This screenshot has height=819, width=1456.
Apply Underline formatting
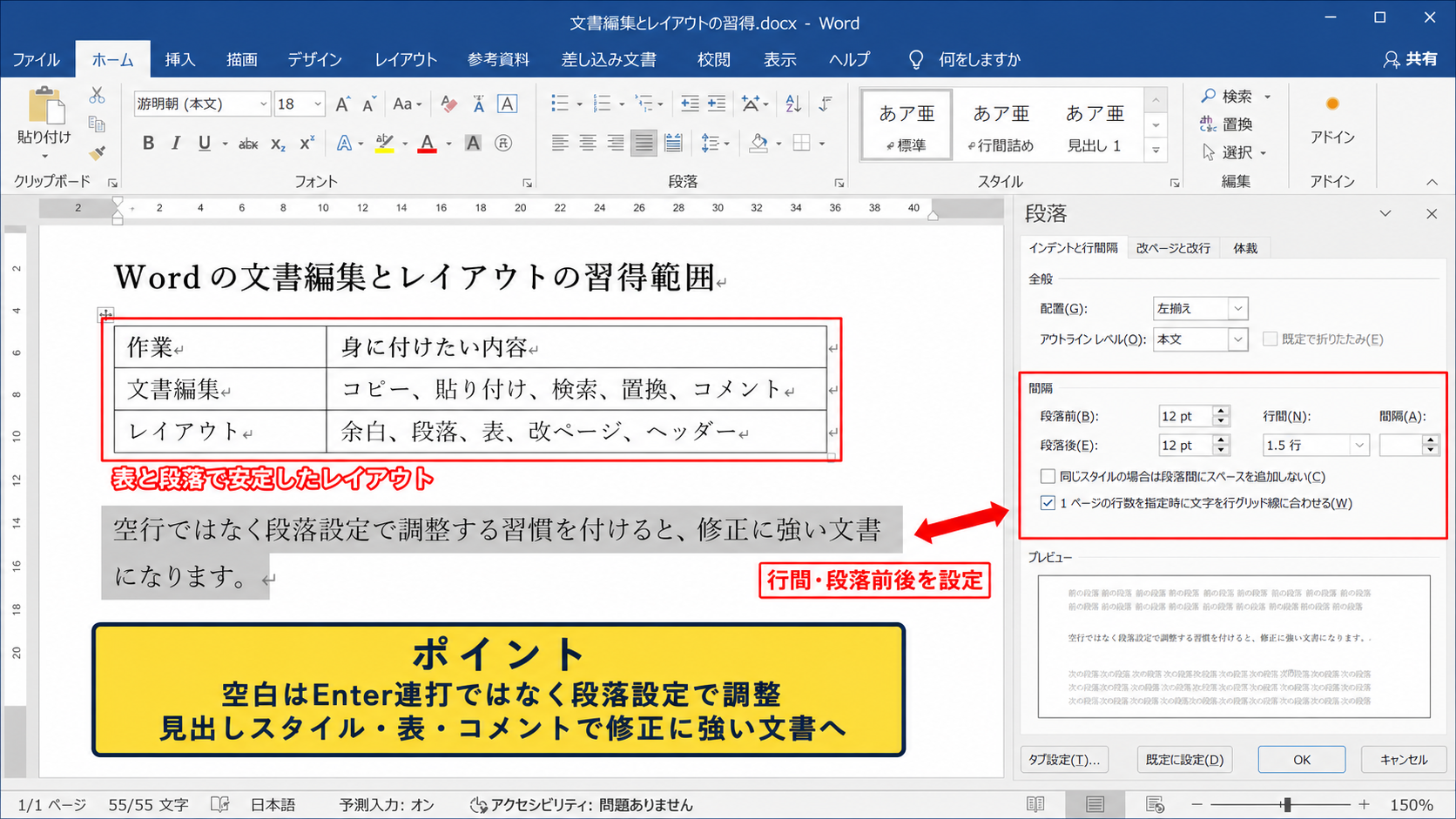click(x=204, y=143)
